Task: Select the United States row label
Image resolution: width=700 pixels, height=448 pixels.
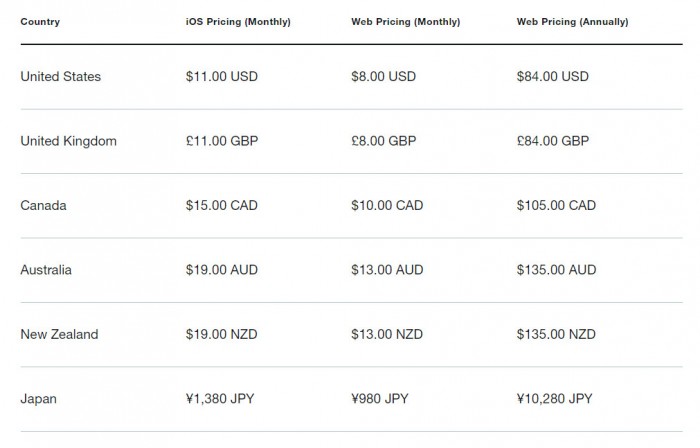Action: 61,77
